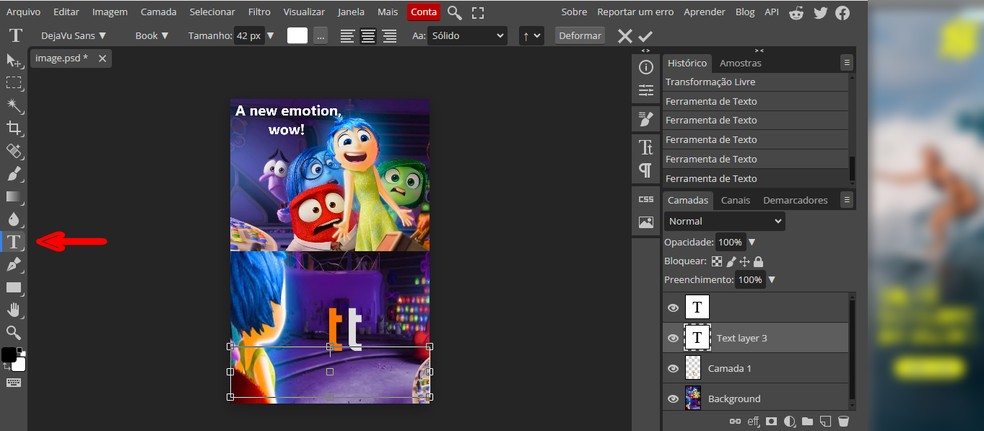Viewport: 984px width, 431px height.
Task: Select the Zoom tool in left toolbar
Action: [14, 333]
